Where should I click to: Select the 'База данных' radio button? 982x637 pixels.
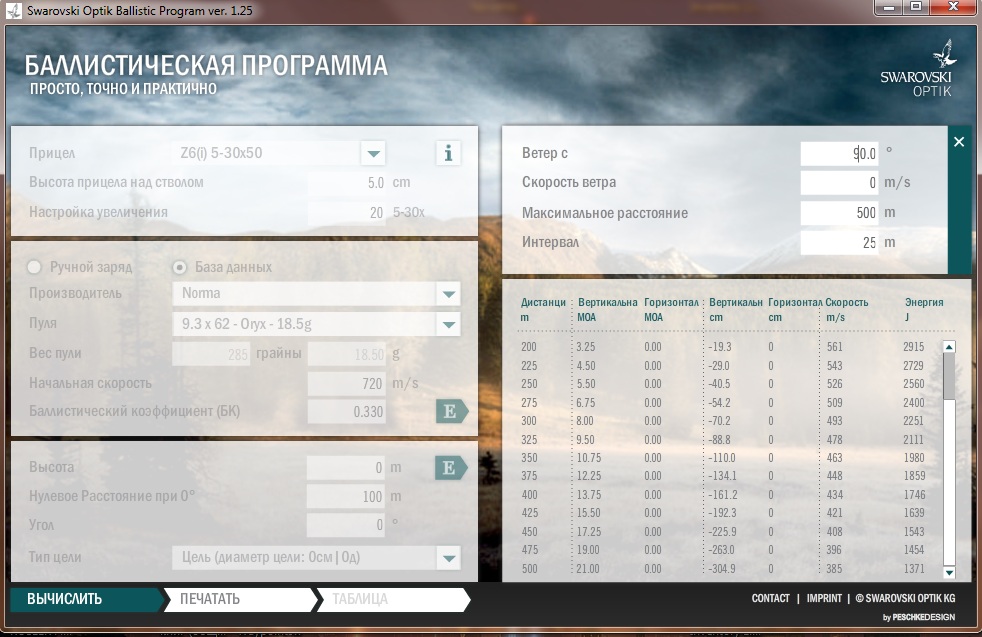tap(180, 267)
